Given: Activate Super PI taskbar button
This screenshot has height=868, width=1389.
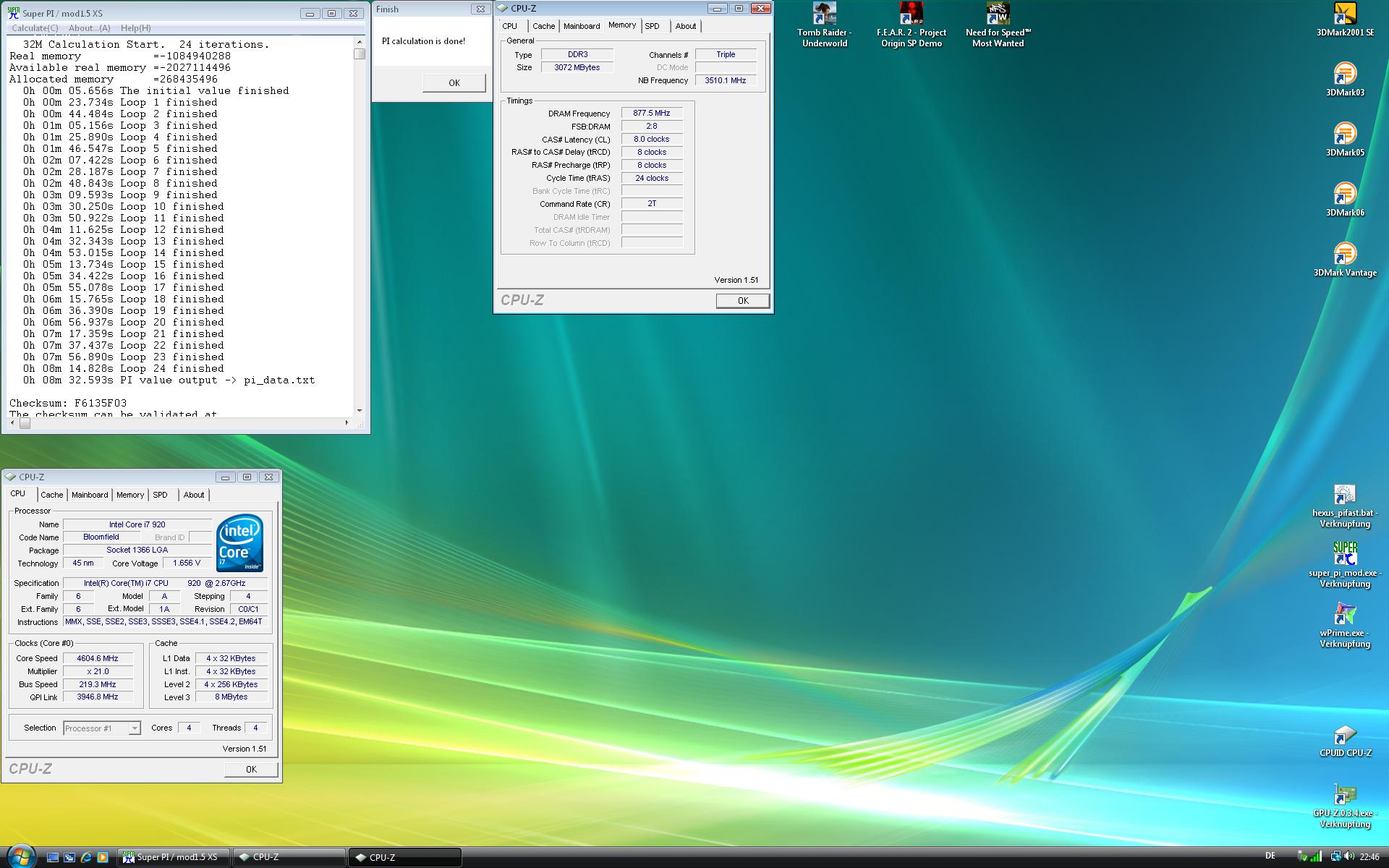Looking at the screenshot, I should [x=174, y=857].
